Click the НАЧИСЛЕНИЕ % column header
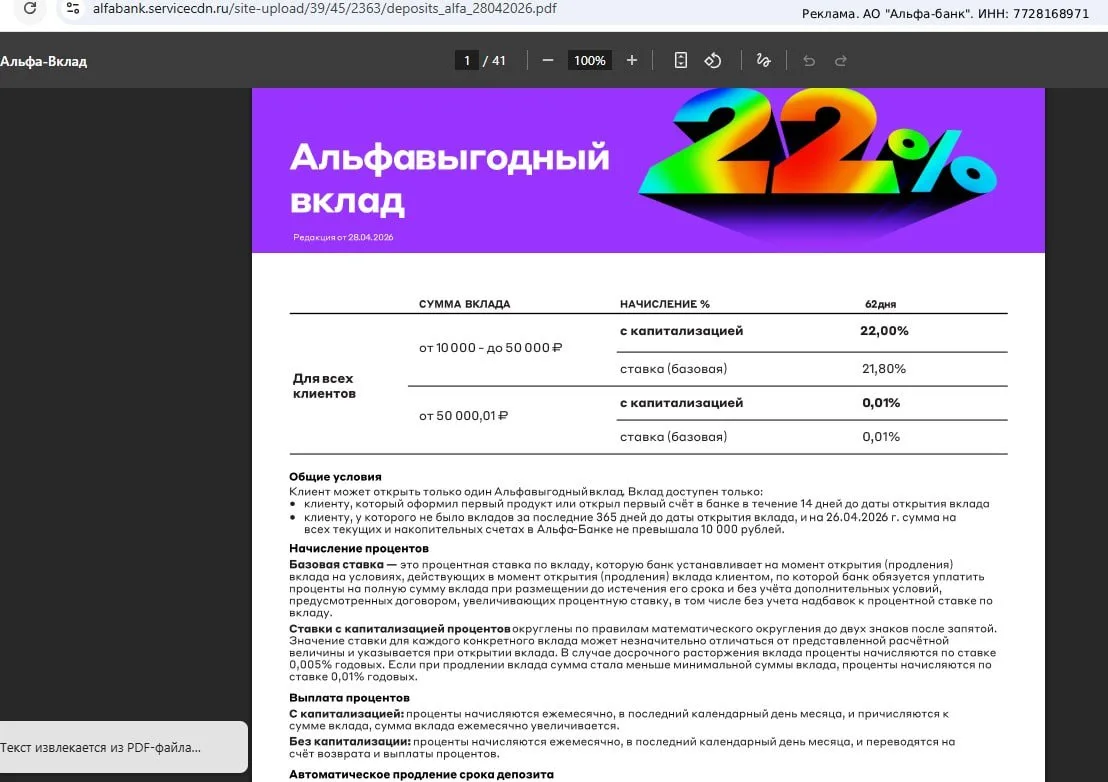1108x782 pixels. [x=665, y=304]
